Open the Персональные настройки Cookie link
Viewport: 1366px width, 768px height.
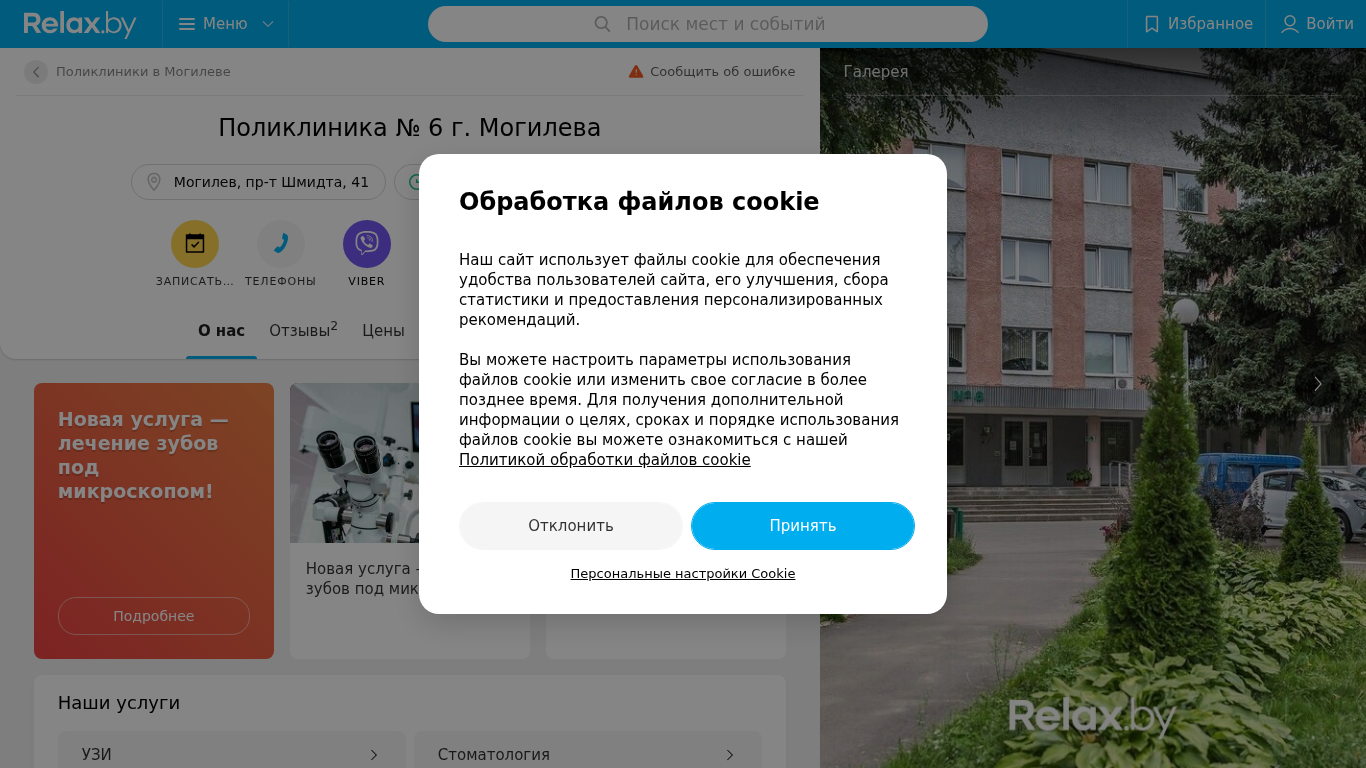pyautogui.click(x=683, y=574)
